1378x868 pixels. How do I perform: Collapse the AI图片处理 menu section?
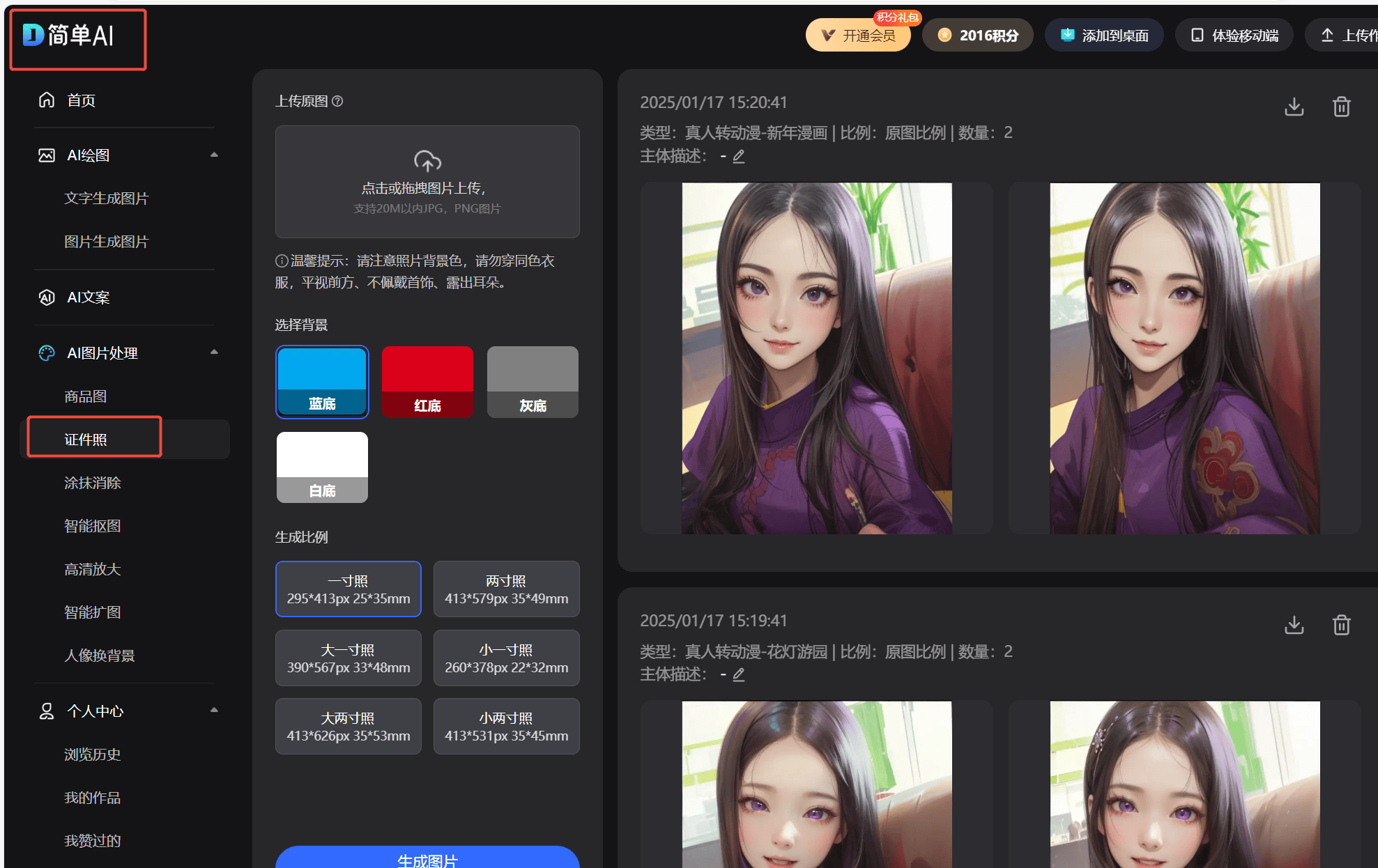[214, 352]
